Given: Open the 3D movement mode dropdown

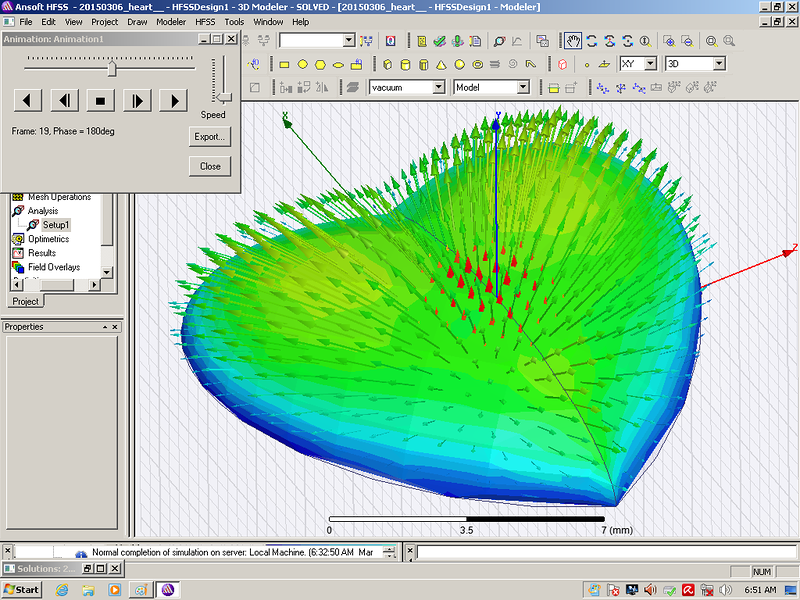Looking at the screenshot, I should click(718, 64).
